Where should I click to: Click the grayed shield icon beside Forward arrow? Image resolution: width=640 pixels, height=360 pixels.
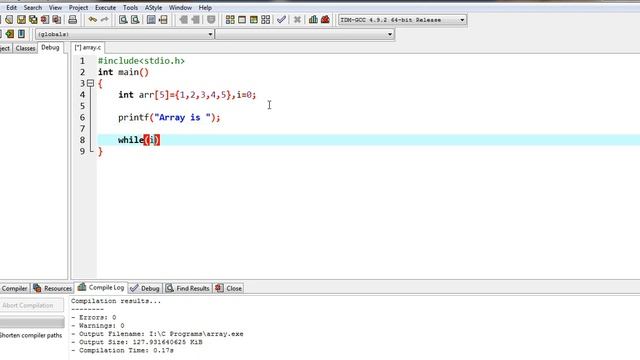point(211,20)
